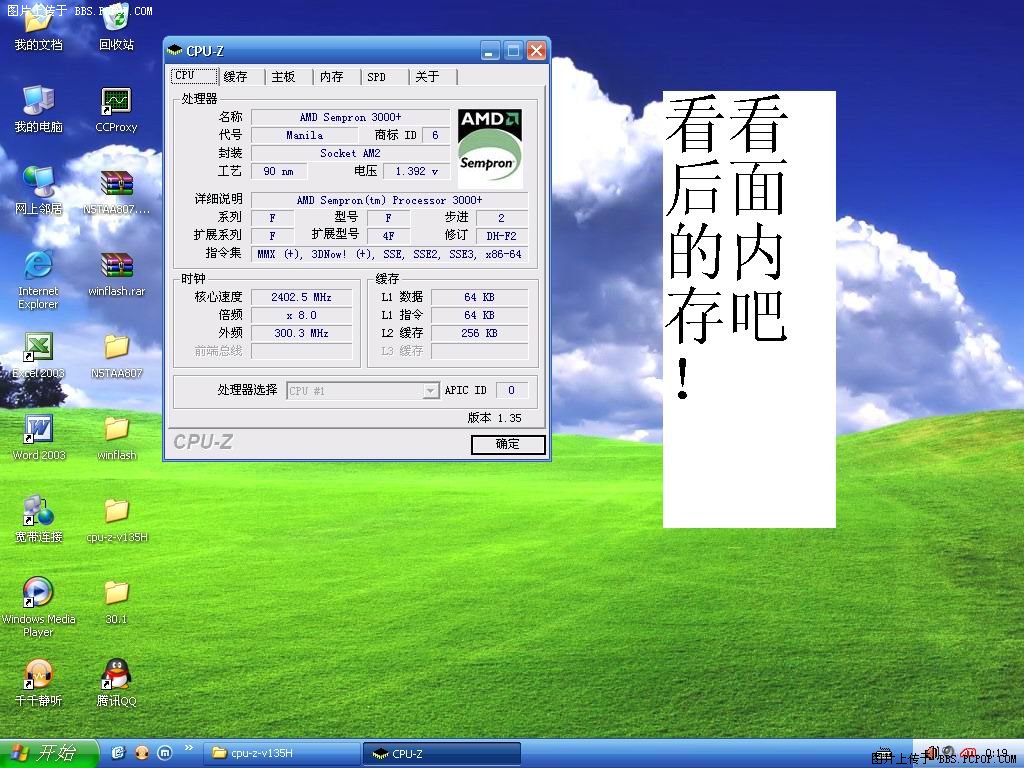Screen dimensions: 1024x768
Task: Click the 扩展型号 value 4F
Action: 388,236
